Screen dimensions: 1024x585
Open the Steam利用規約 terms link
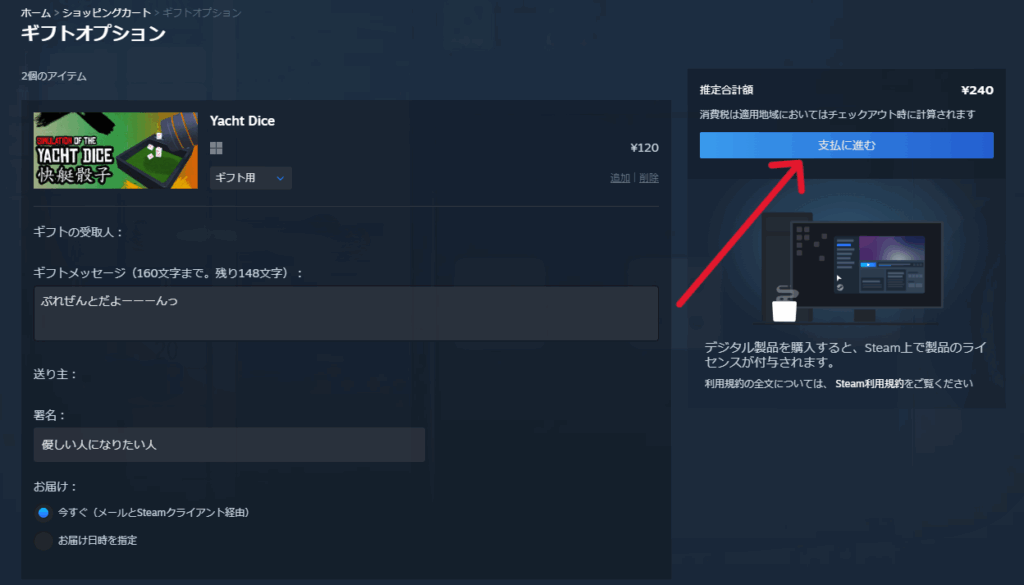[868, 384]
